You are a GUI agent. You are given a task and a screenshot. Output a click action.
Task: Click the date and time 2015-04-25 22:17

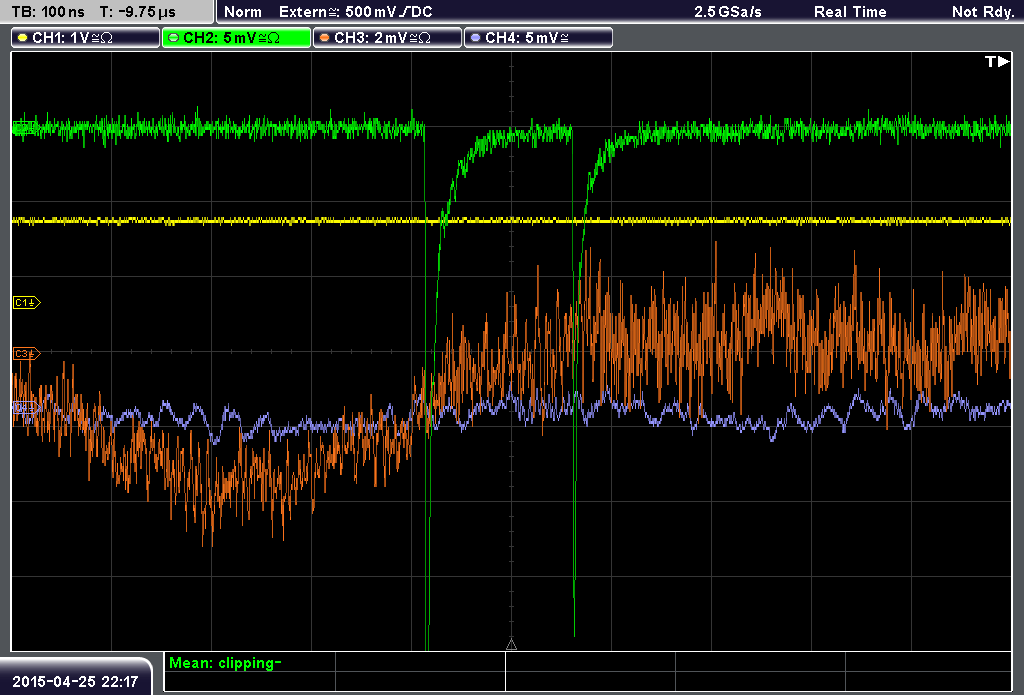pyautogui.click(x=75, y=682)
